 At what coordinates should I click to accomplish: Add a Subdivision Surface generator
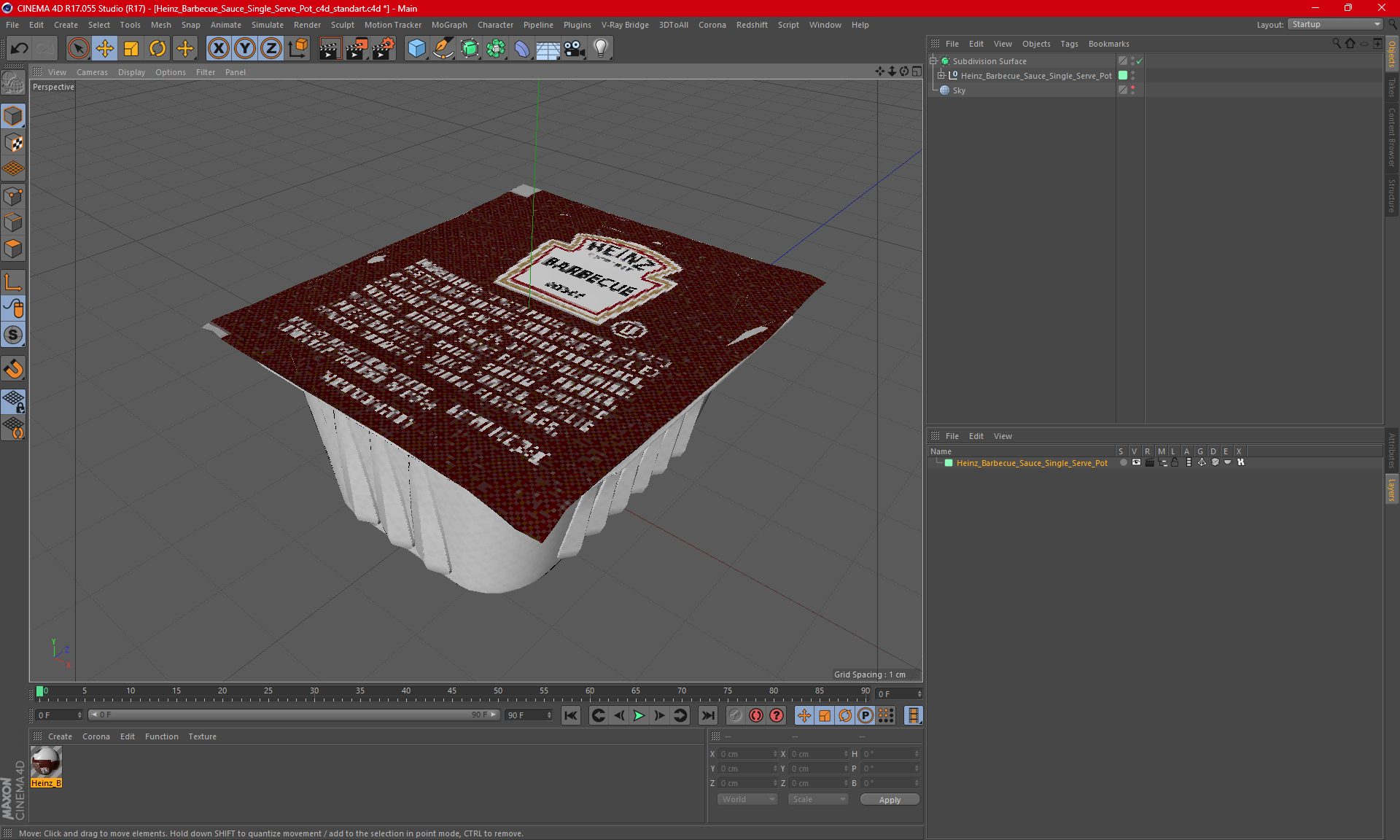tap(470, 49)
